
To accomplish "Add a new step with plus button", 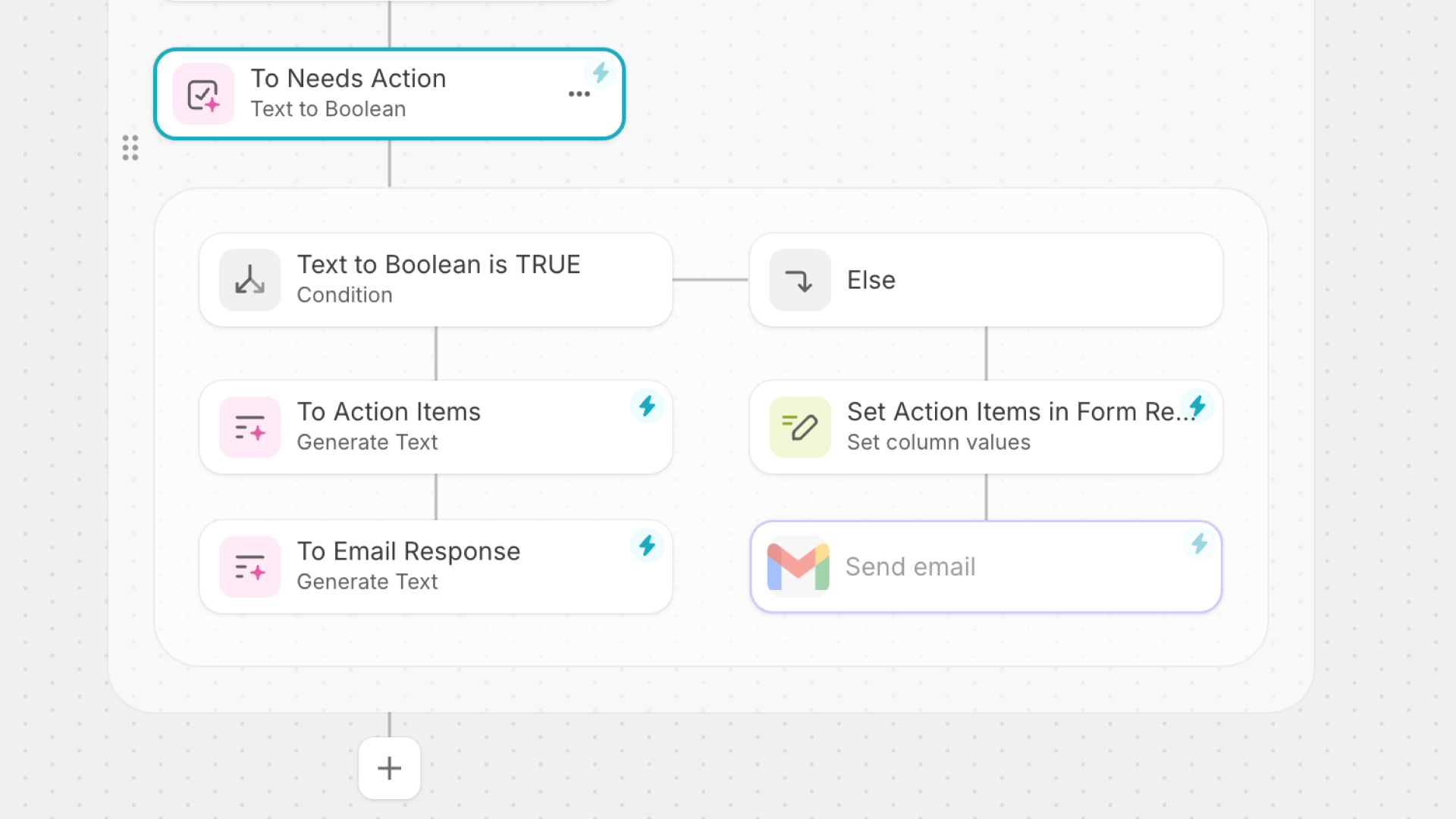I will pos(390,768).
